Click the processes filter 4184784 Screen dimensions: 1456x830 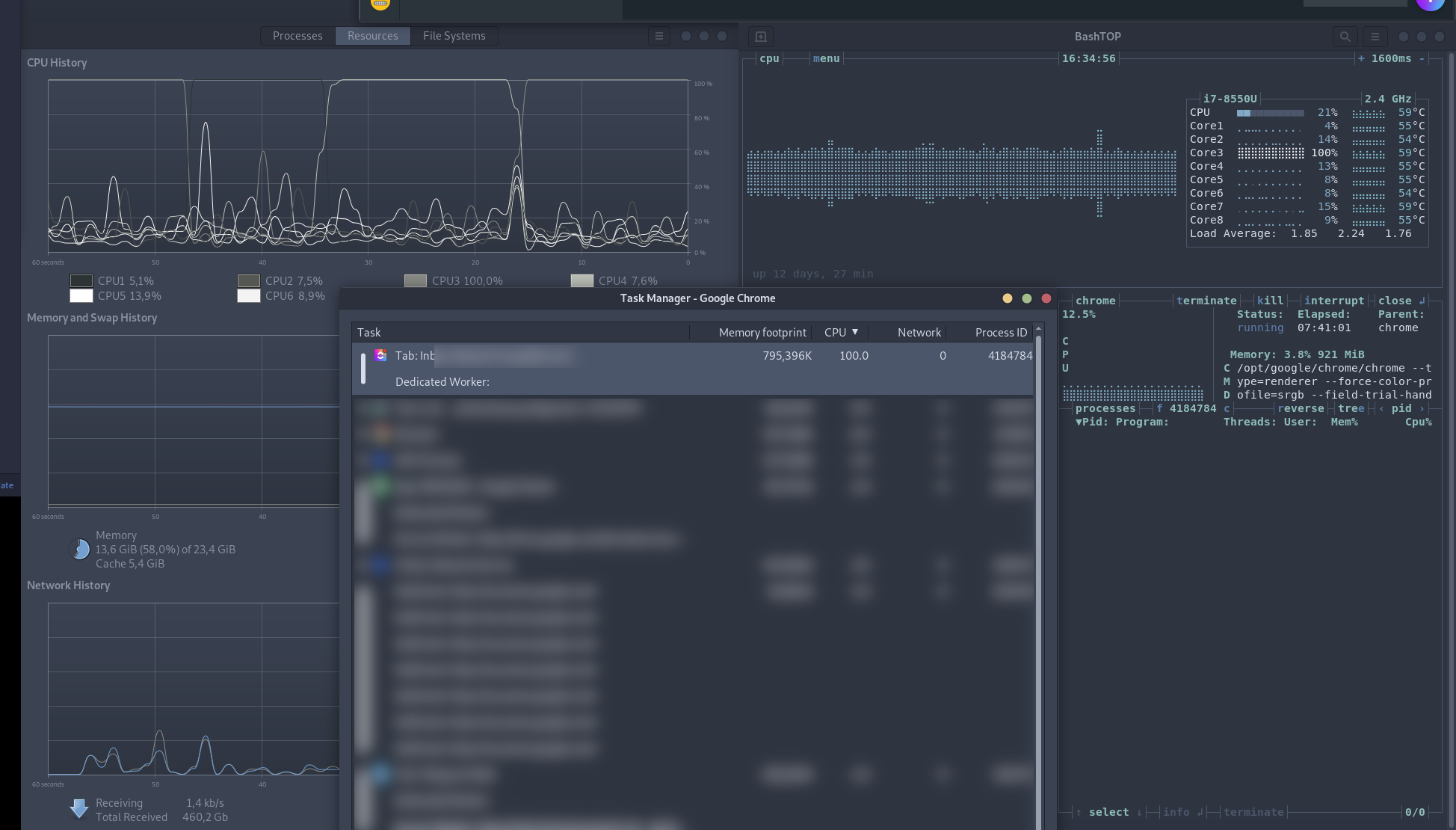click(1193, 408)
